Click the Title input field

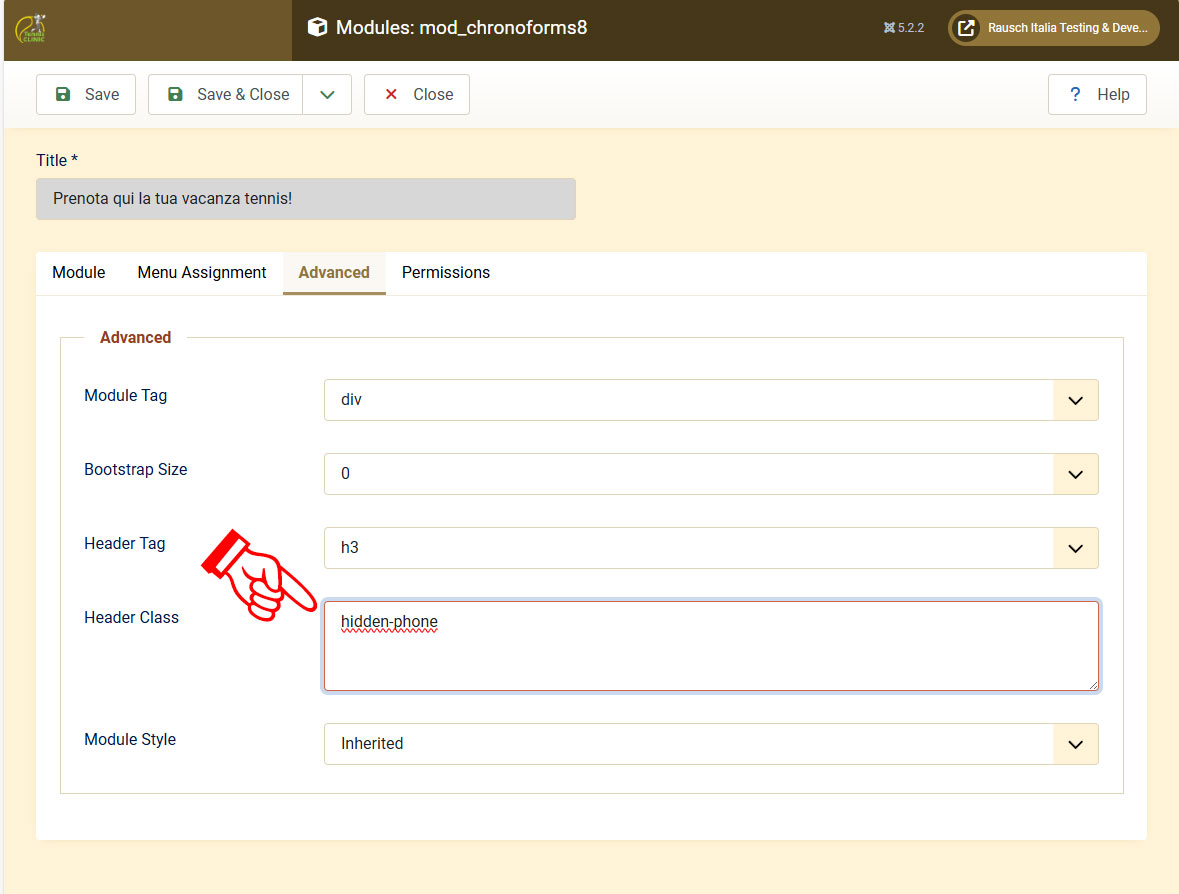point(306,199)
